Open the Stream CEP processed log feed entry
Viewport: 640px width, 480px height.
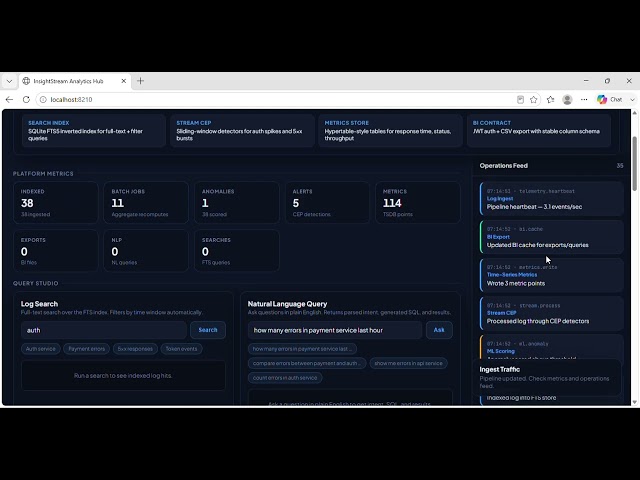pyautogui.click(x=552, y=313)
